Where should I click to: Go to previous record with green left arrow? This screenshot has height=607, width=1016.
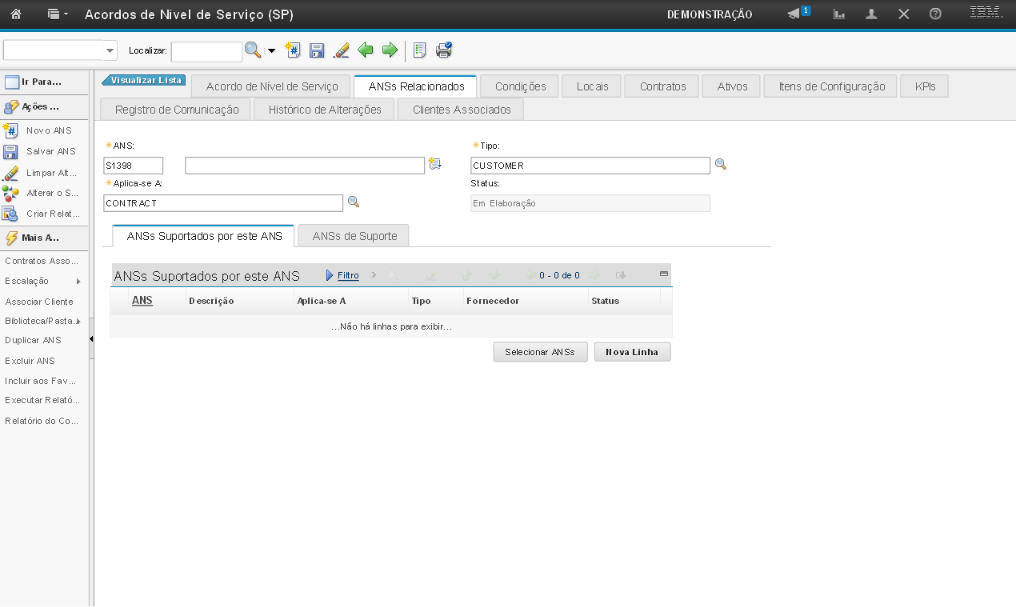pos(366,50)
